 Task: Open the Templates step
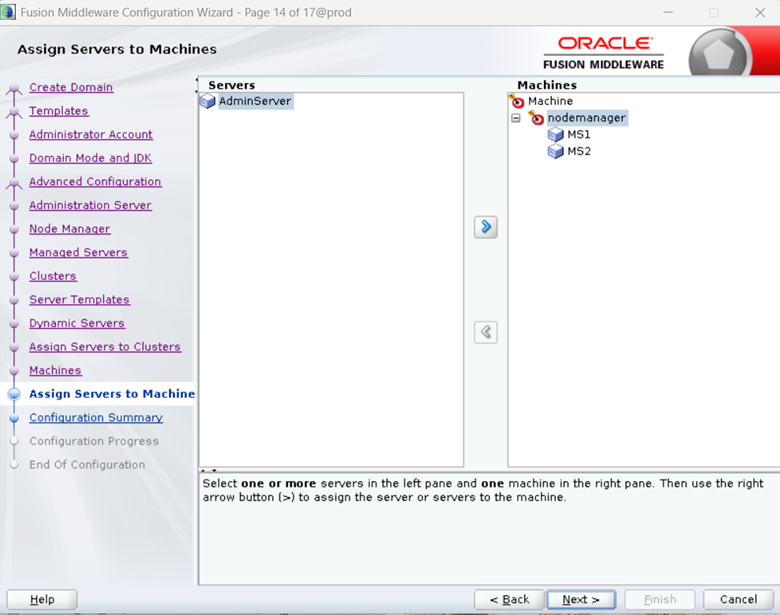pos(59,111)
